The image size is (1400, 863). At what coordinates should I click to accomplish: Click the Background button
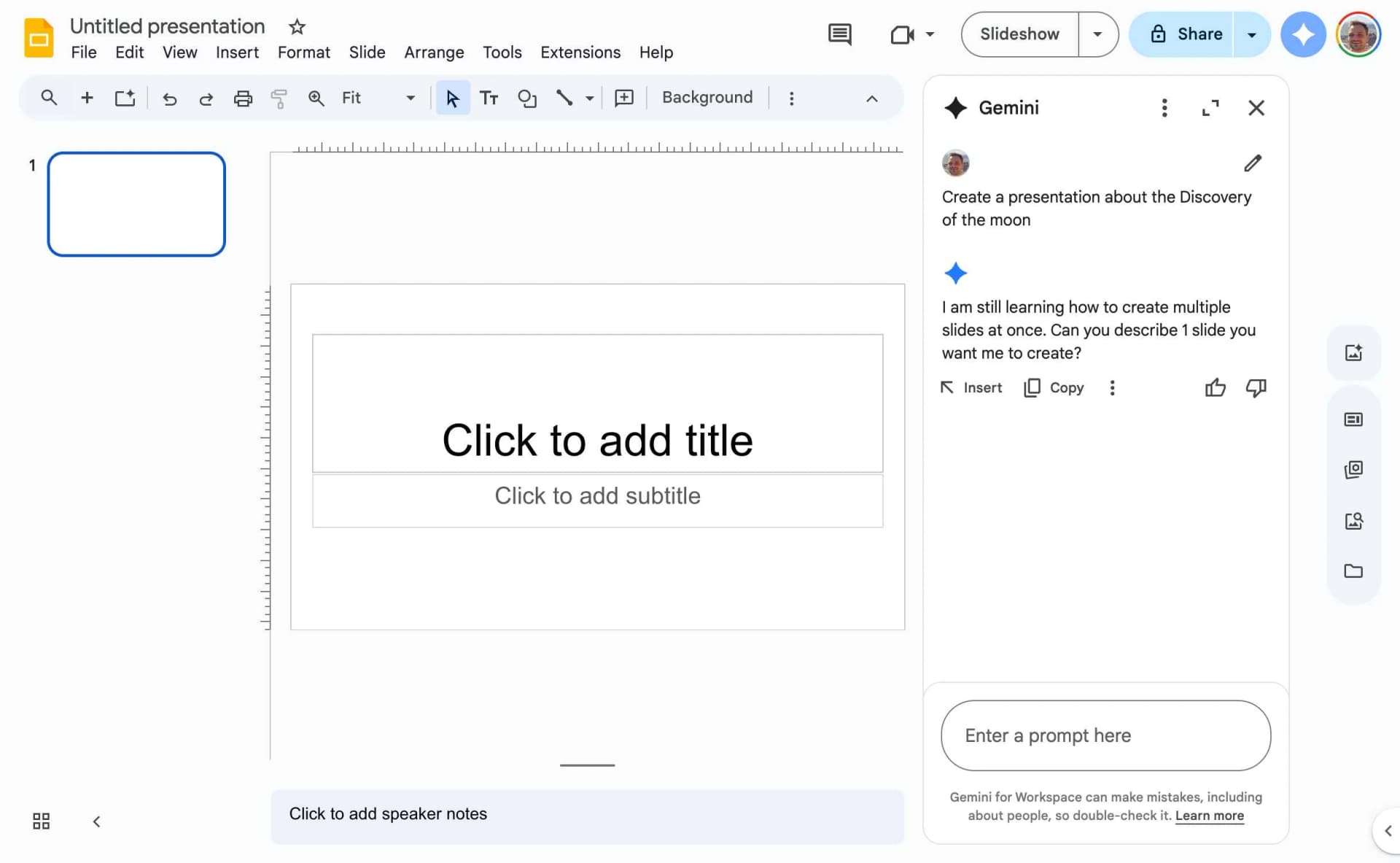point(707,98)
